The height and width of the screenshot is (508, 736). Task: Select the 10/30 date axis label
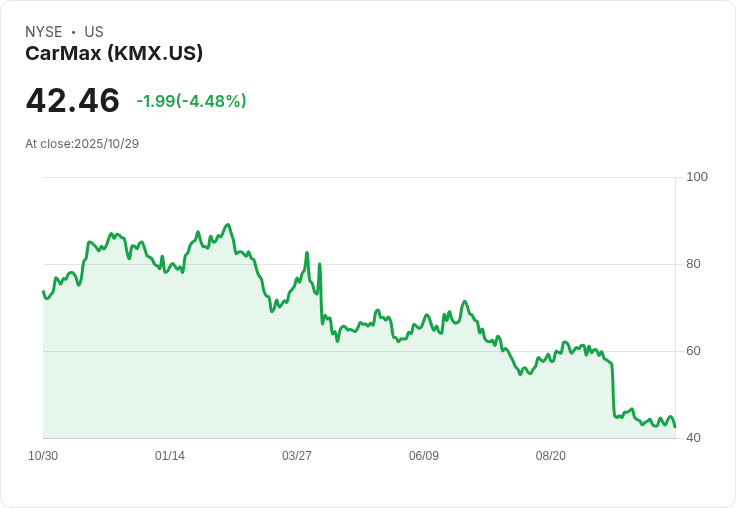pyautogui.click(x=43, y=456)
